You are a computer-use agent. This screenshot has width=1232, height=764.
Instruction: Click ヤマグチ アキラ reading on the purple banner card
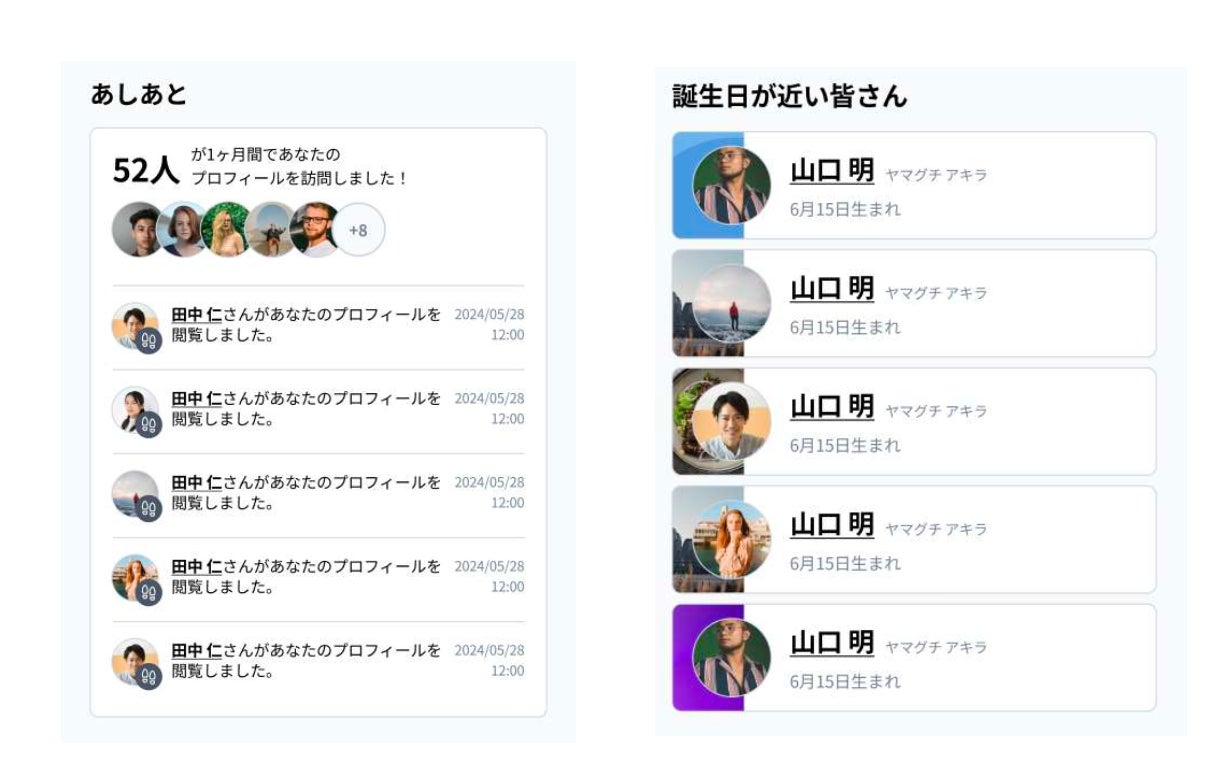[936, 647]
